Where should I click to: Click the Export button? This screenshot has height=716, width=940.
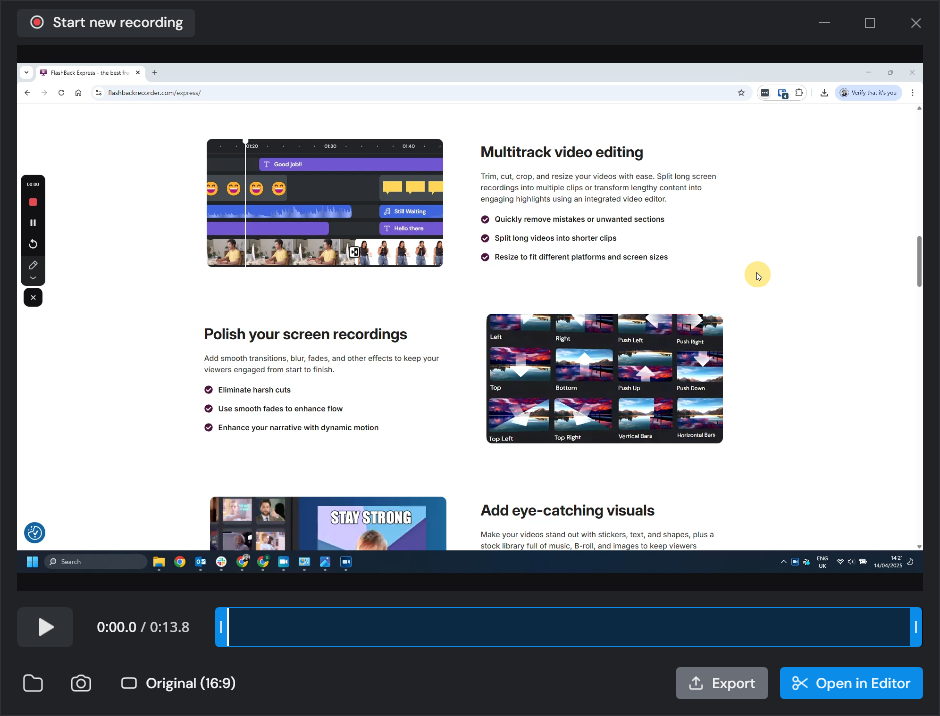click(721, 683)
